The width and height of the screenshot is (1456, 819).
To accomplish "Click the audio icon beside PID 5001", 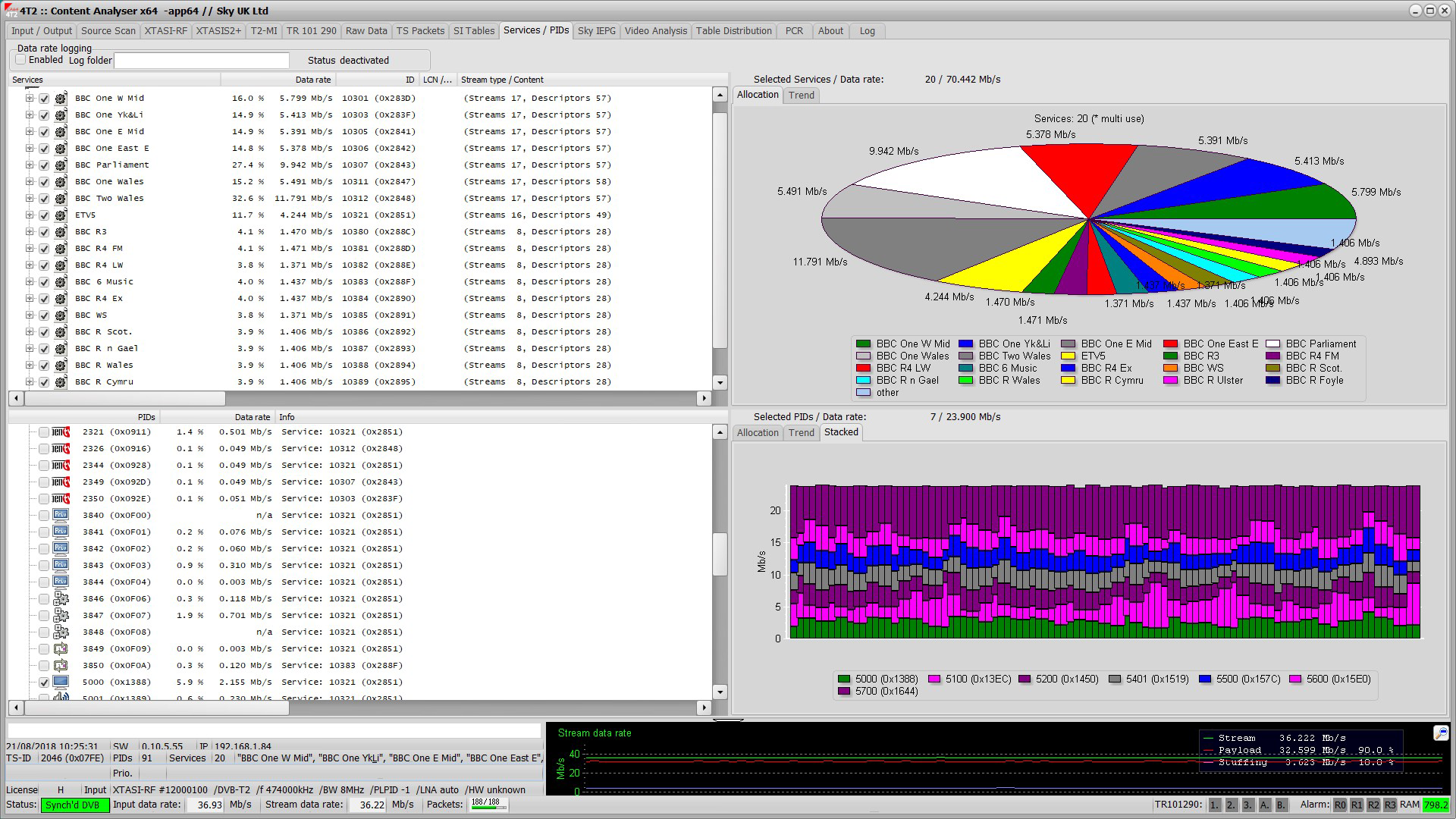I will (61, 698).
